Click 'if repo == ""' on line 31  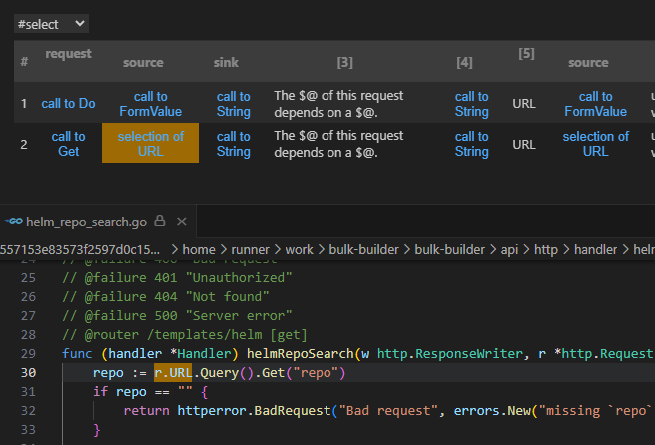(x=142, y=392)
